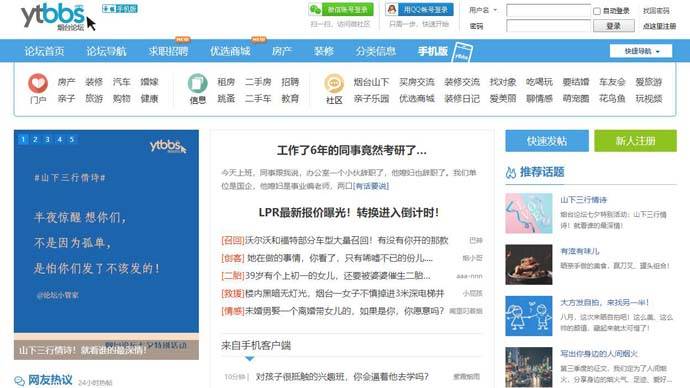This screenshot has height=388, width=690.
Task: Click the phone icon beside 手机版
Action: pos(462,51)
